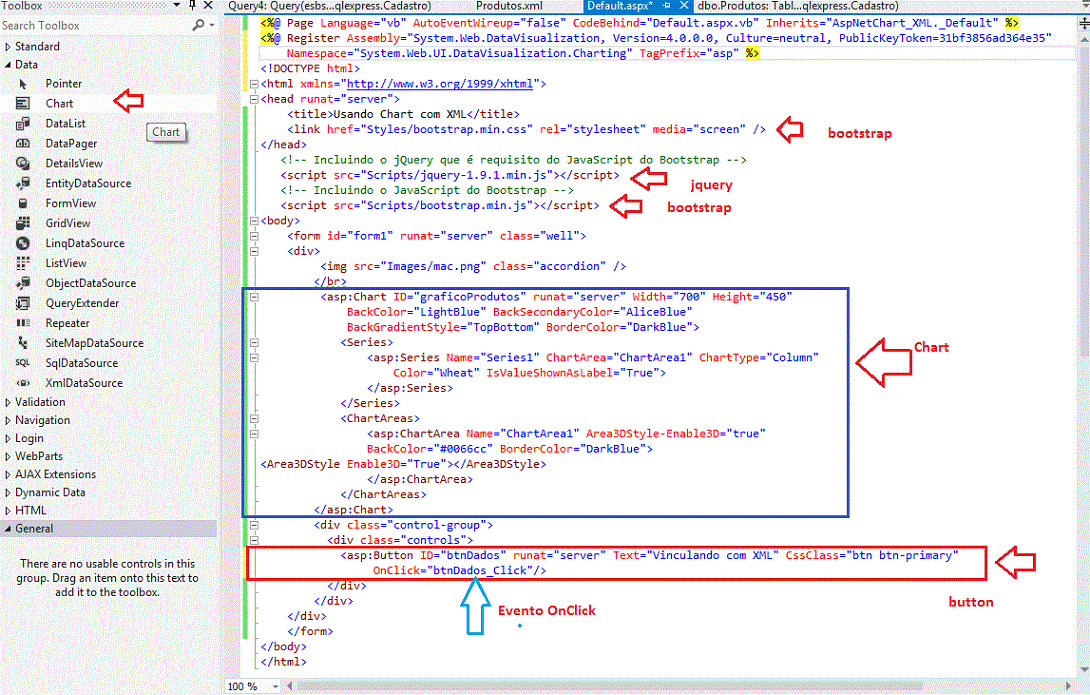Pin the Default.aspx document tab
The width and height of the screenshot is (1090, 695).
(x=667, y=6)
